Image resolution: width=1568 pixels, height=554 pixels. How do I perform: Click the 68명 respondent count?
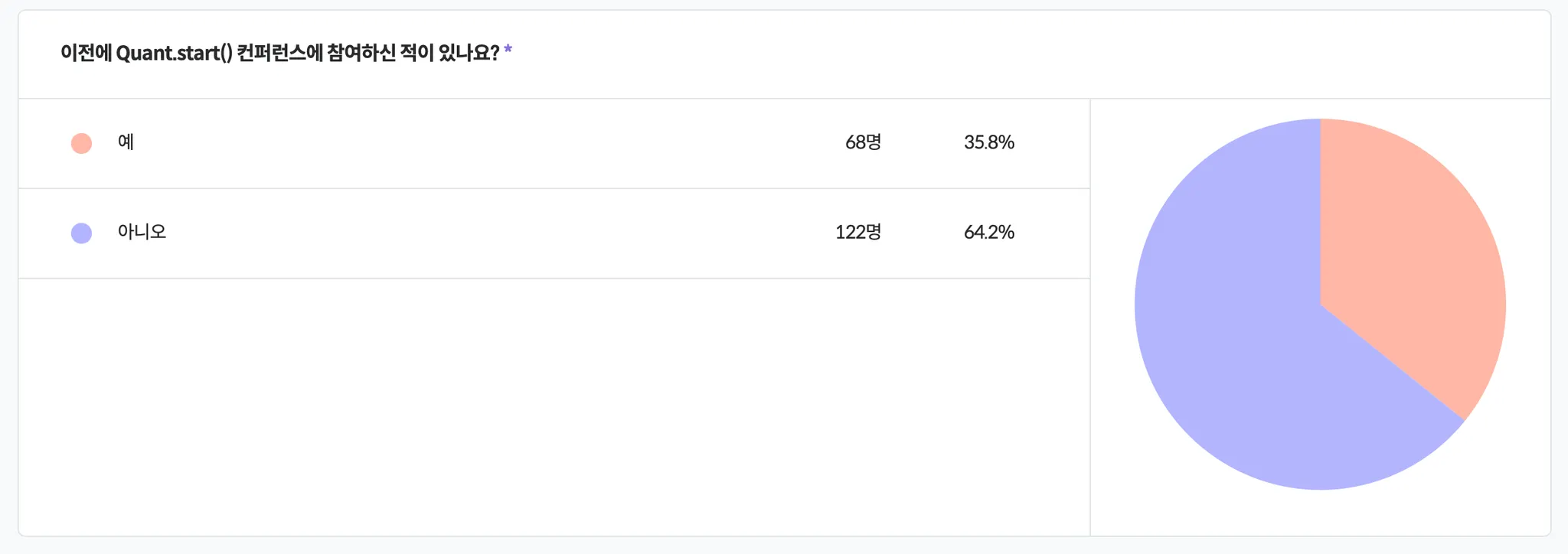click(x=863, y=142)
